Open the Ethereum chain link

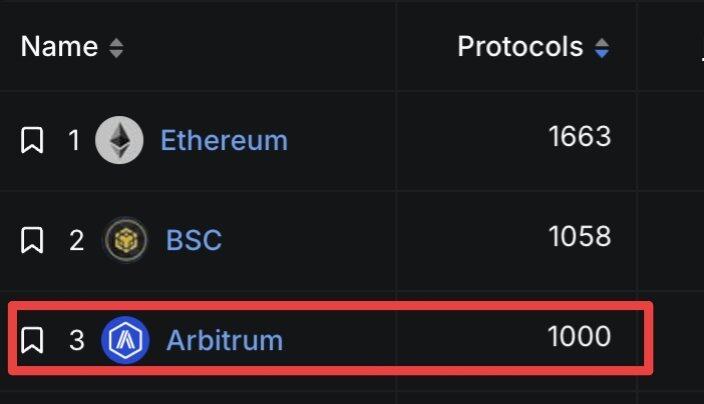224,140
